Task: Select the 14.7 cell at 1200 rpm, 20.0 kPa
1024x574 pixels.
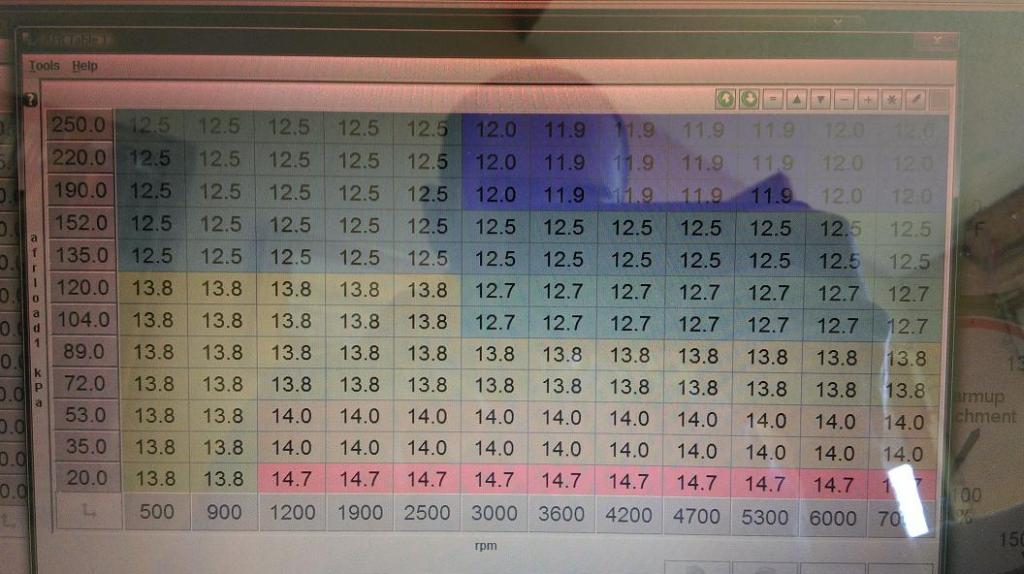Action: (291, 480)
